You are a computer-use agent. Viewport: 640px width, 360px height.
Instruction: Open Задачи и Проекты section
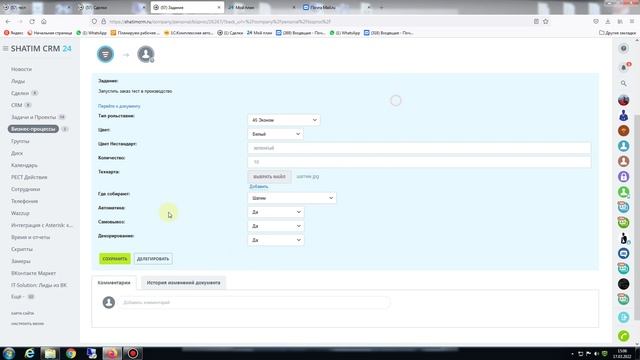pyautogui.click(x=33, y=117)
